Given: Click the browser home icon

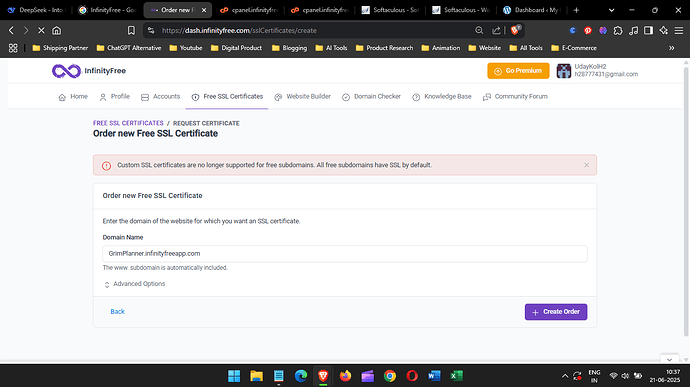Looking at the screenshot, I should 56,30.
